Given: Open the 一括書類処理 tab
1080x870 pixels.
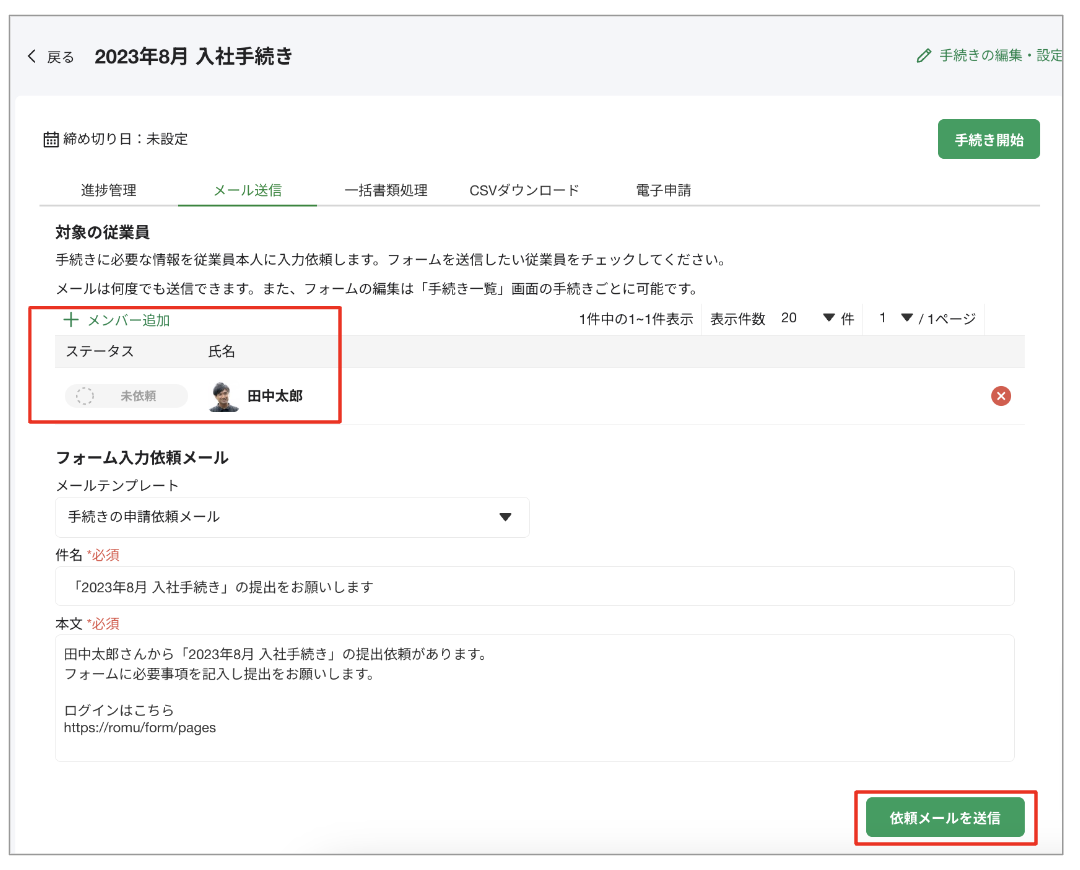Looking at the screenshot, I should [x=385, y=190].
